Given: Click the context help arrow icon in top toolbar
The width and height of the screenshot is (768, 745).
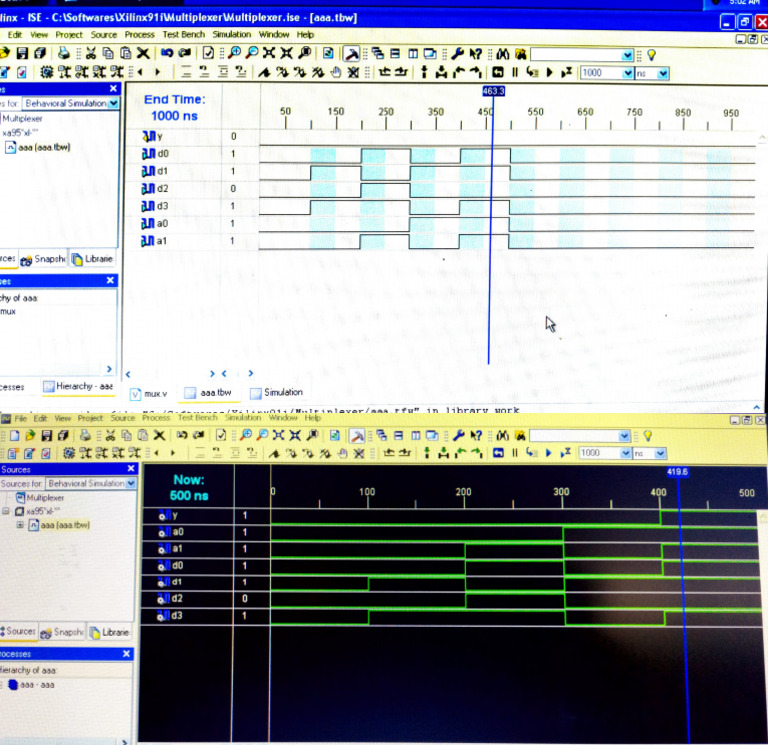Looking at the screenshot, I should click(476, 53).
